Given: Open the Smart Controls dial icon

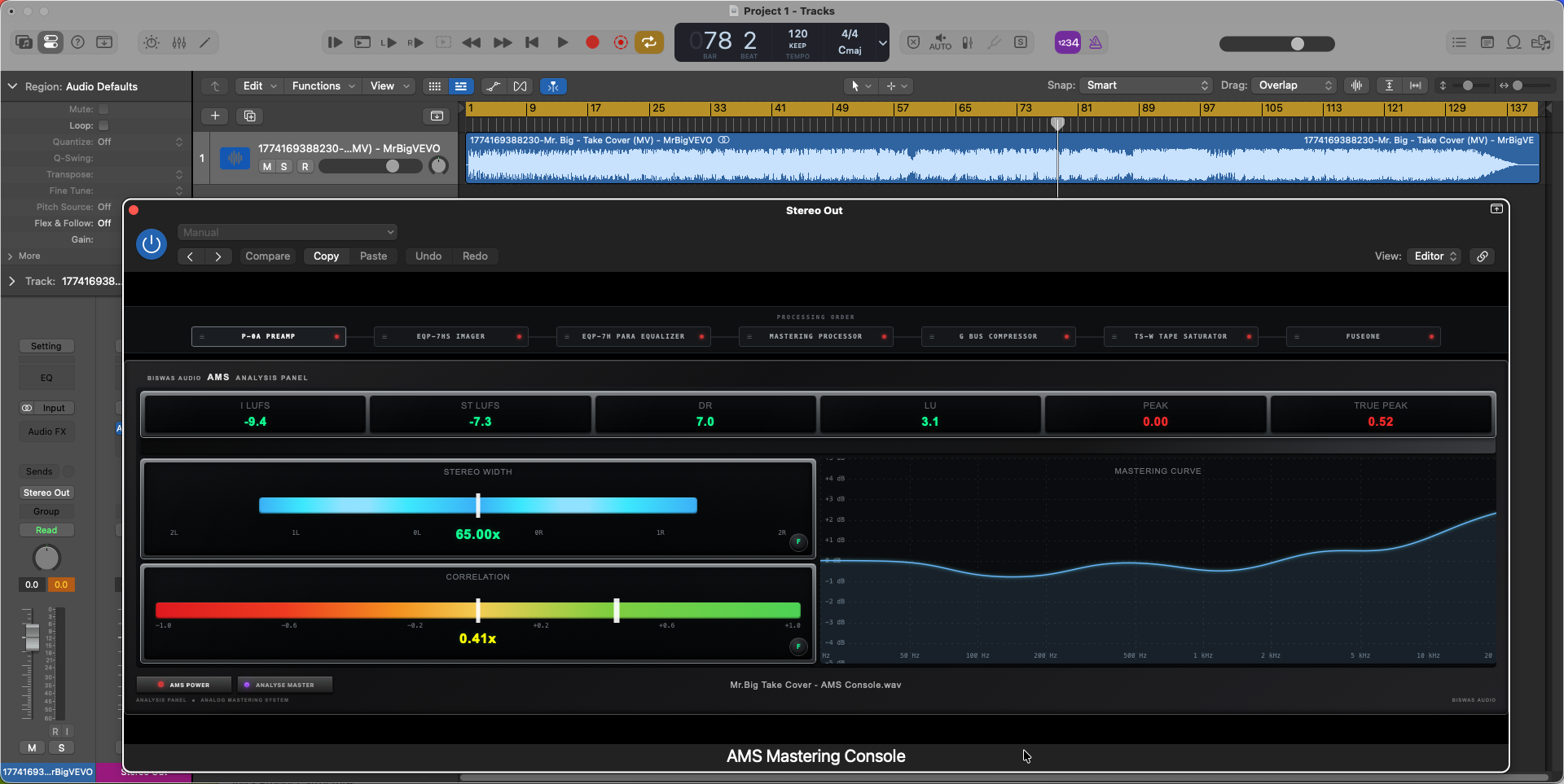Looking at the screenshot, I should click(x=152, y=42).
